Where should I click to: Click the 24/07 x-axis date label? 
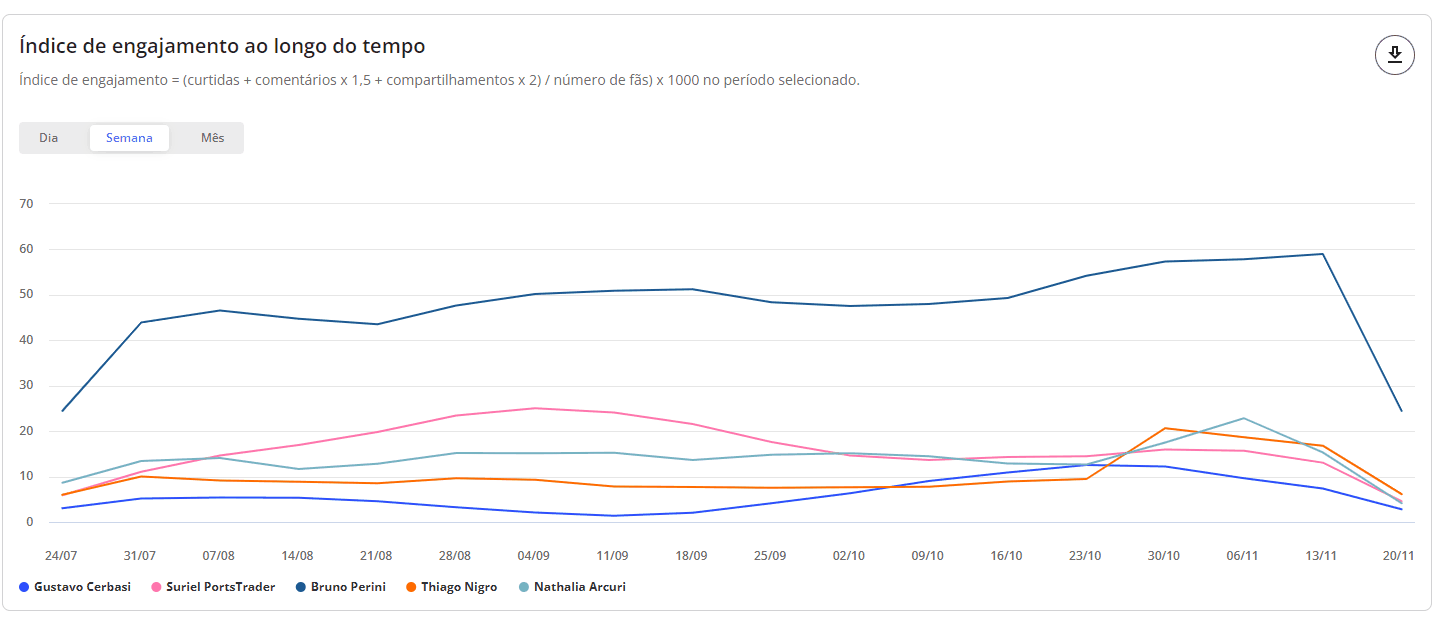click(x=61, y=555)
